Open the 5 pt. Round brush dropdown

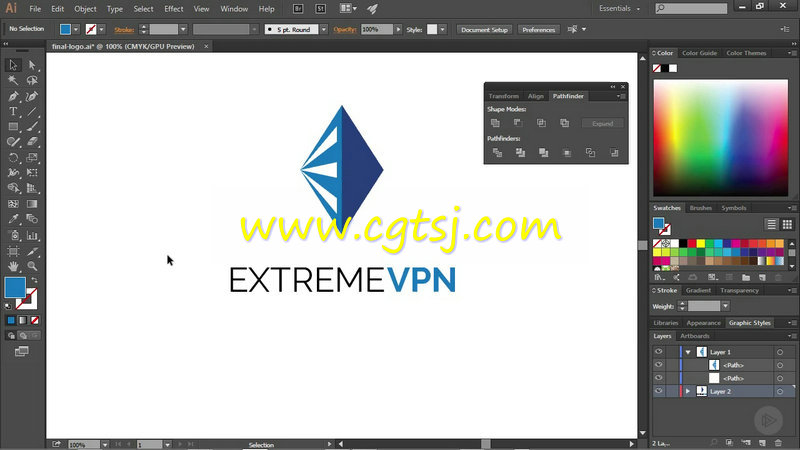(x=323, y=30)
